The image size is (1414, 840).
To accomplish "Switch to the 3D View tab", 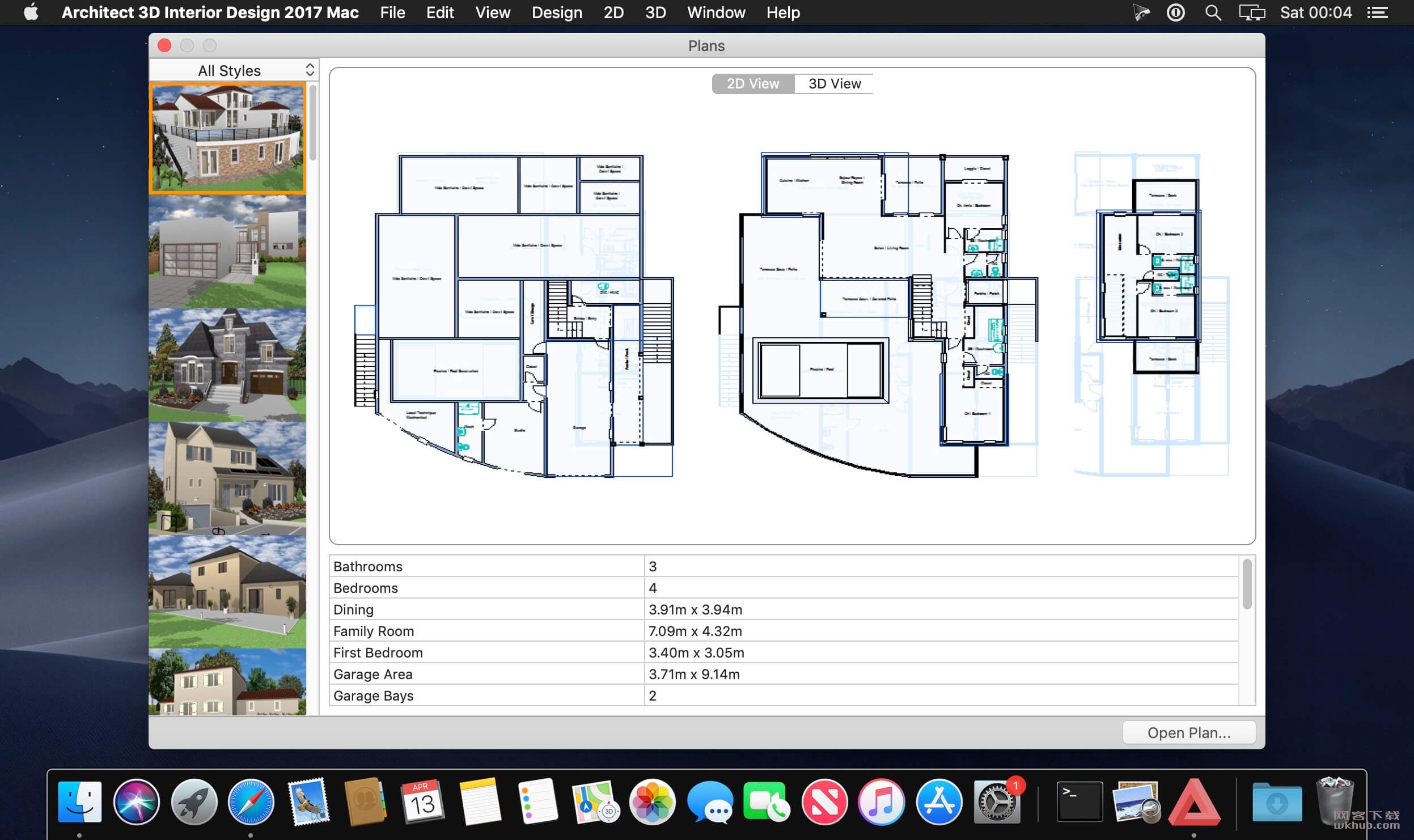I will coord(834,83).
